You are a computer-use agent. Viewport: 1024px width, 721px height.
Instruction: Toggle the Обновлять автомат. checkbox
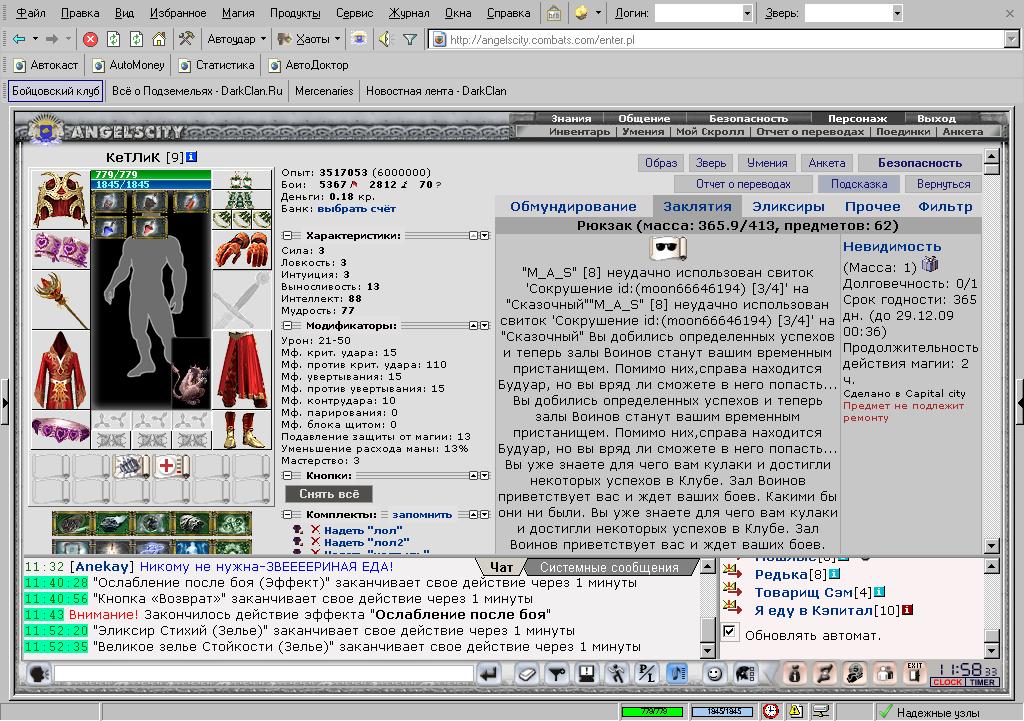tap(729, 632)
